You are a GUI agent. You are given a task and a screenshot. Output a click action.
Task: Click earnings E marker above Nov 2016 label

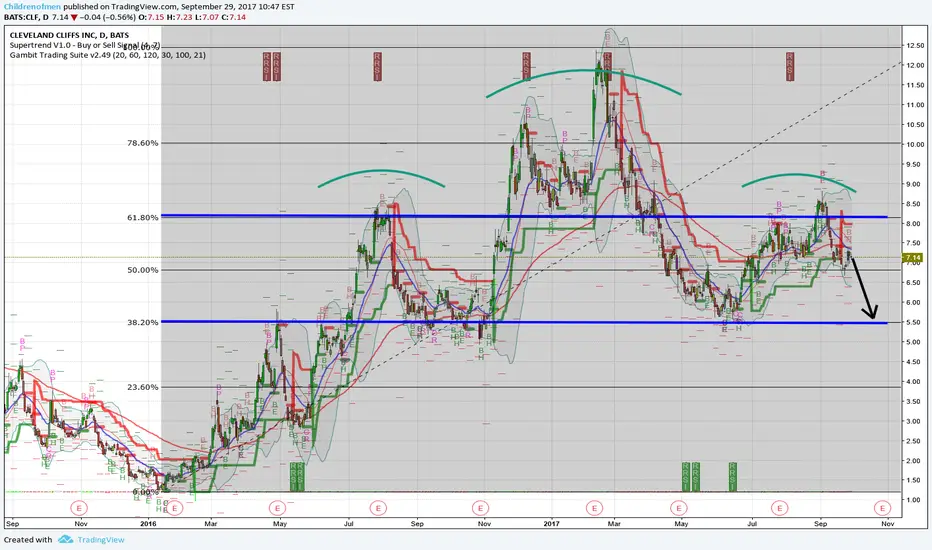click(480, 508)
